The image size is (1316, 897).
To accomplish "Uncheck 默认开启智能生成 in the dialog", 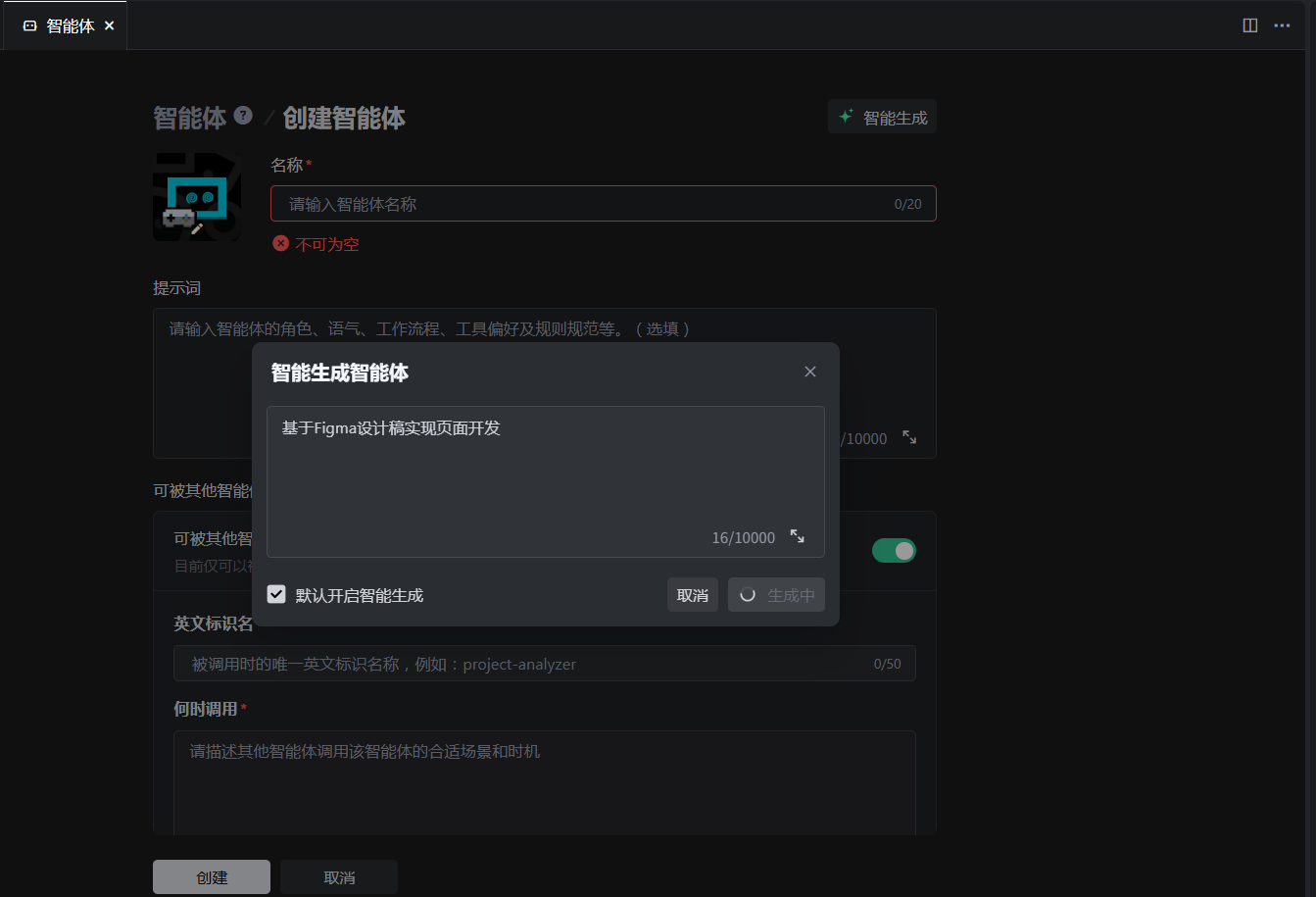I will (x=276, y=593).
